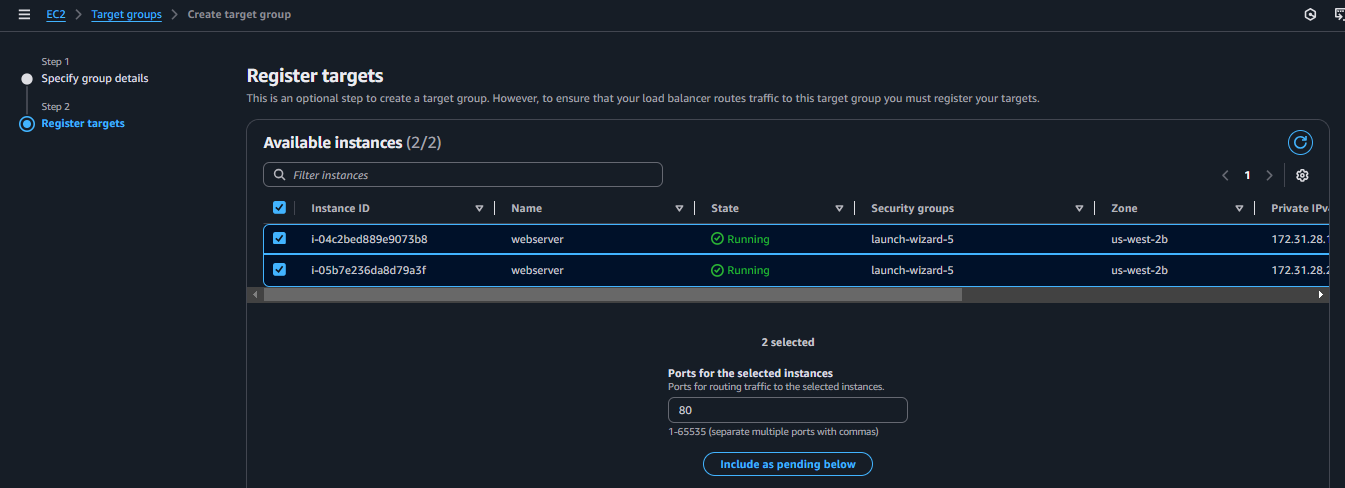Go to previous page of instances
Viewport: 1345px width, 488px height.
coord(1225,175)
